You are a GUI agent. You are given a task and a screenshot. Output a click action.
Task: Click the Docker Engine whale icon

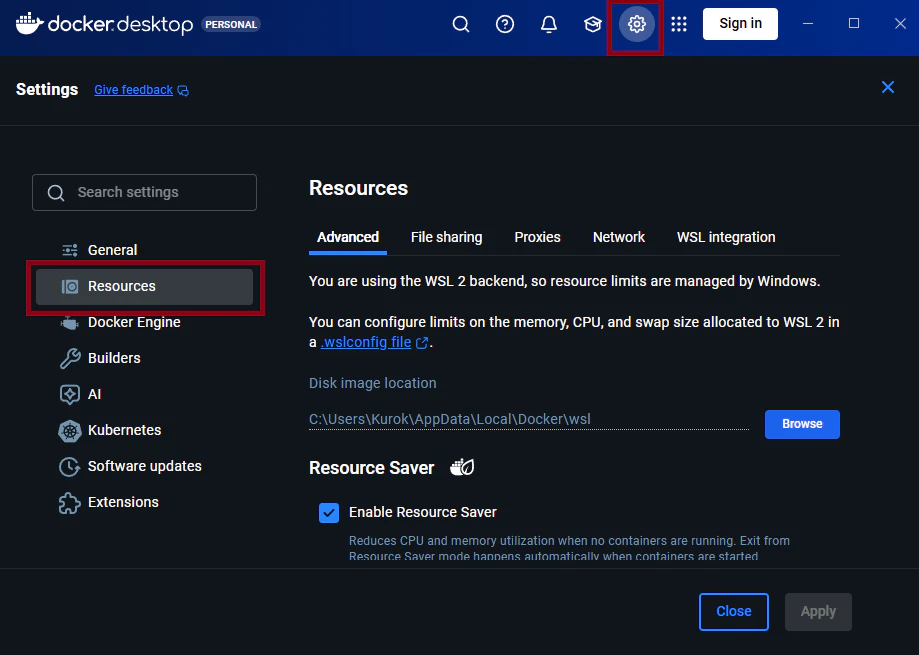tap(69, 323)
